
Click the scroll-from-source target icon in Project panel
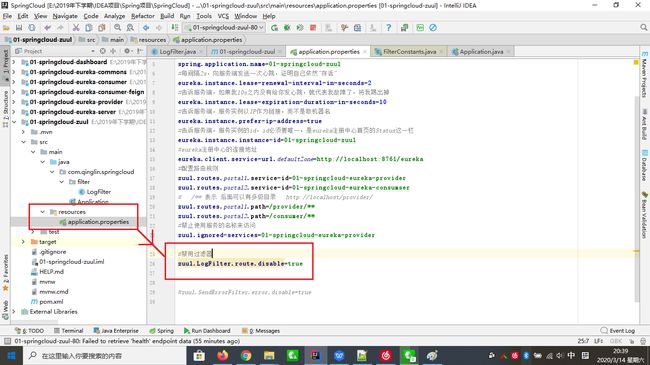(x=102, y=51)
